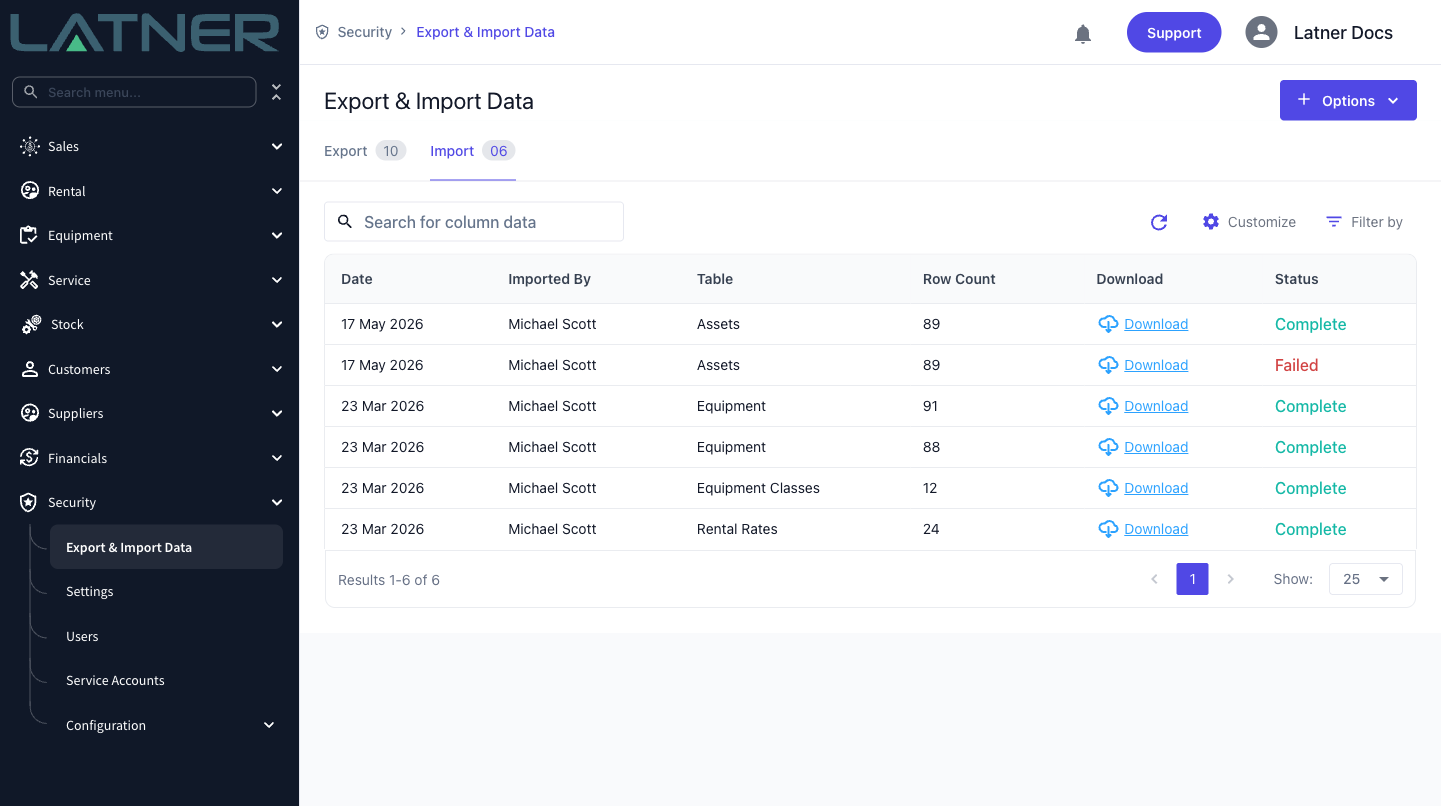Screen dimensions: 1441x806
Task: Click the Filter by lines icon
Action: coord(1334,222)
